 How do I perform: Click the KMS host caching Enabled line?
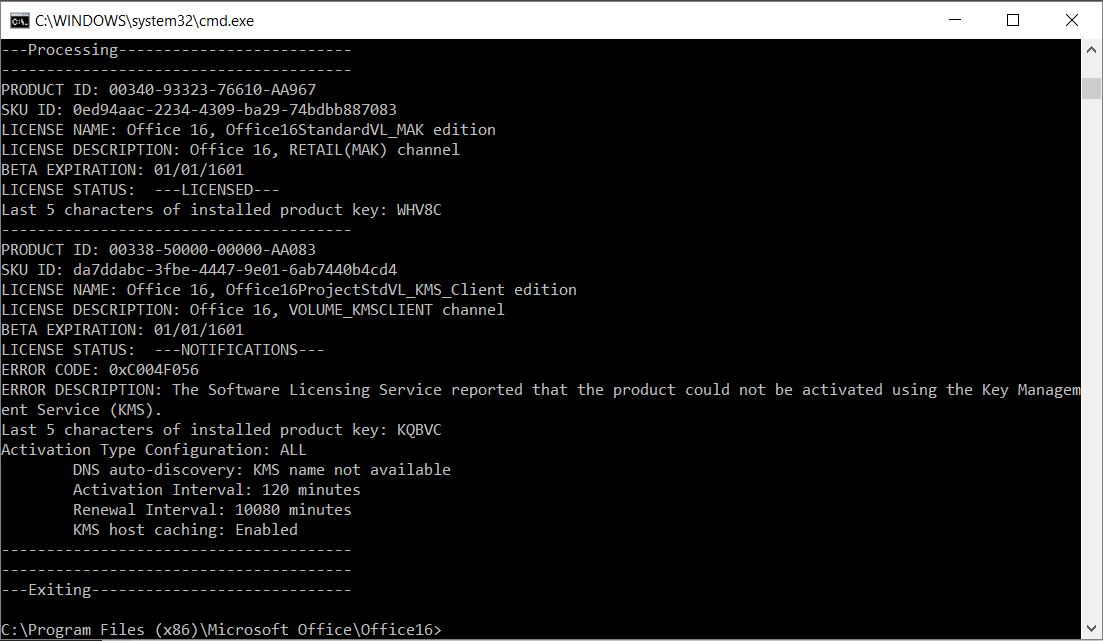tap(185, 530)
